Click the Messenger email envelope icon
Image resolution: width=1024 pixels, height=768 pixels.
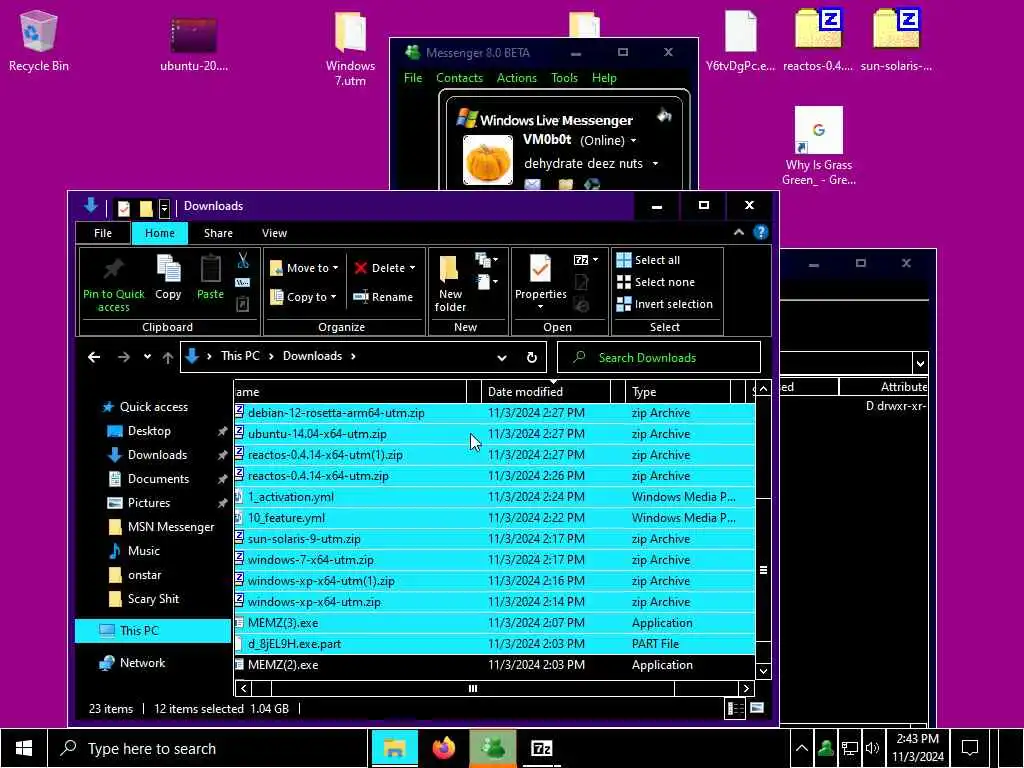coord(532,185)
